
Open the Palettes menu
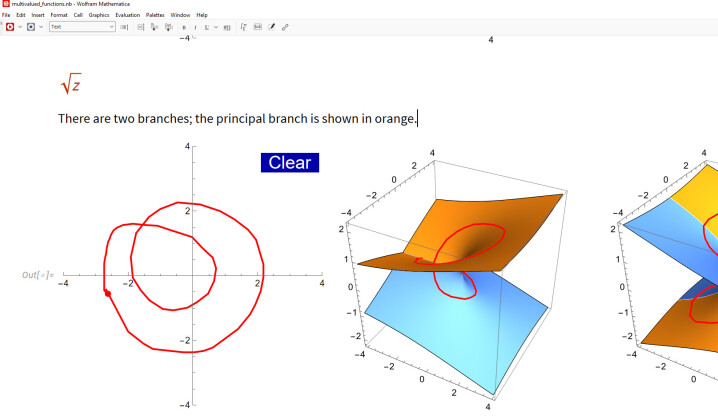click(155, 15)
